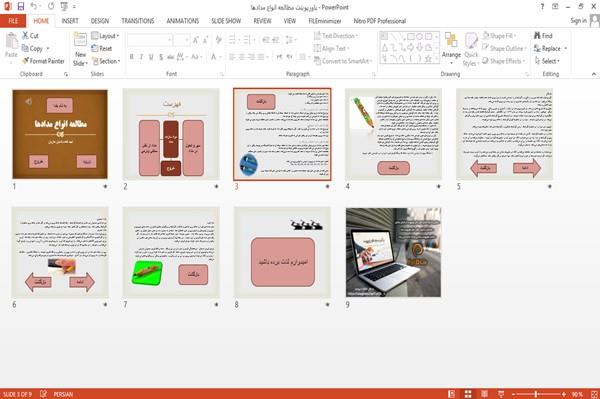This screenshot has height=399, width=600.
Task: Click the Arrange drawing tool
Action: coord(451,49)
